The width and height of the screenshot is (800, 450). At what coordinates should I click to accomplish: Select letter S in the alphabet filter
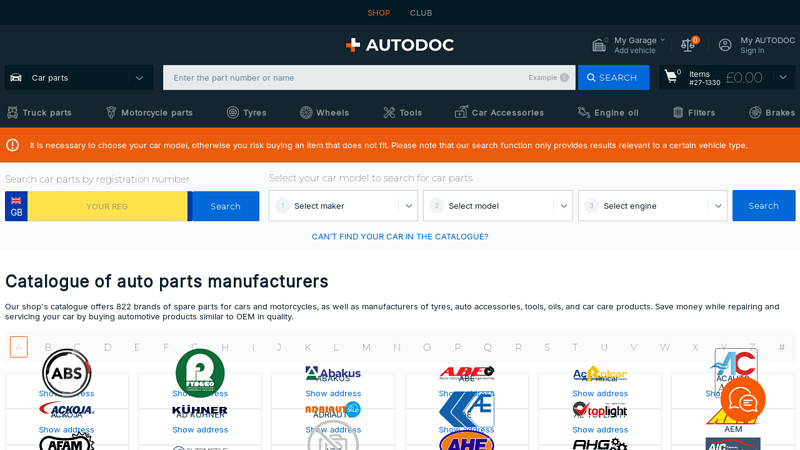tap(547, 347)
